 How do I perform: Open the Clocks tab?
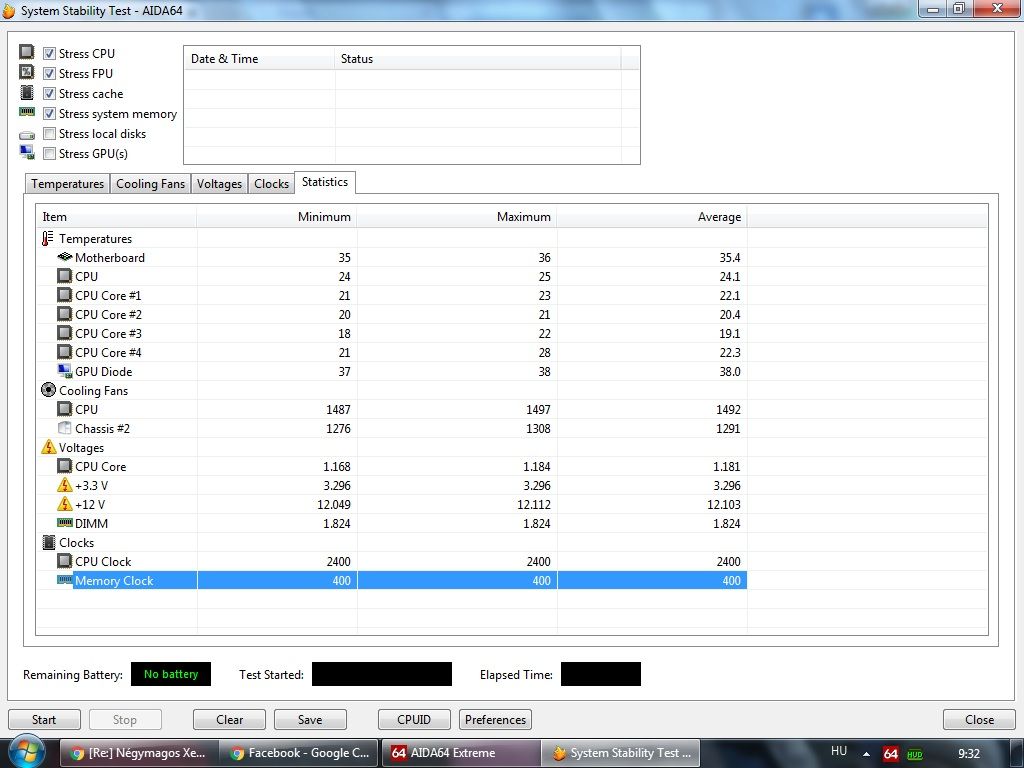click(x=272, y=184)
